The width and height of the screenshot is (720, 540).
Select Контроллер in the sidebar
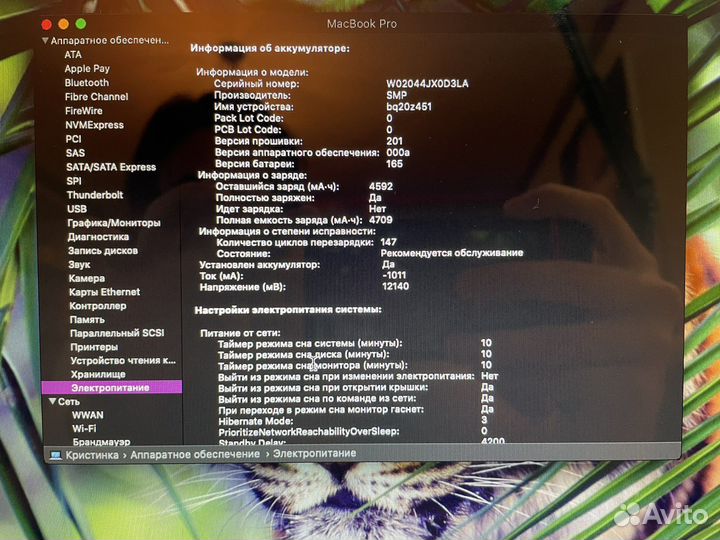(98, 306)
